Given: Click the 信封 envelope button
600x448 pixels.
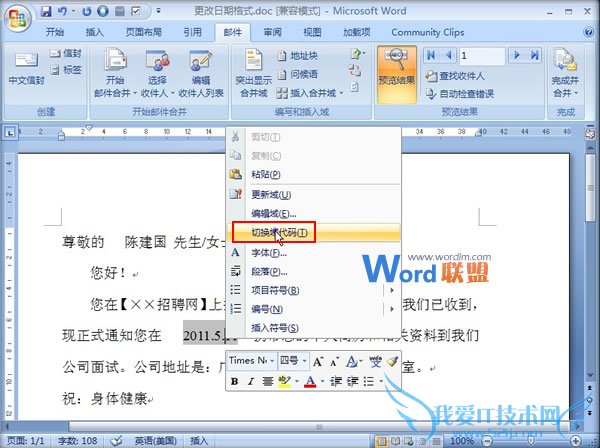Looking at the screenshot, I should [66, 53].
